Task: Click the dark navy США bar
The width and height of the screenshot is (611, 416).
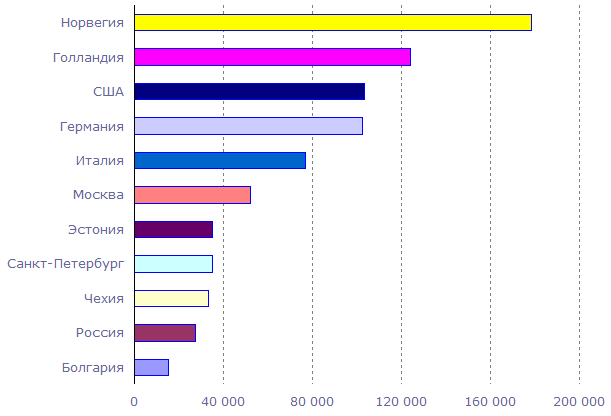Action: click(250, 91)
